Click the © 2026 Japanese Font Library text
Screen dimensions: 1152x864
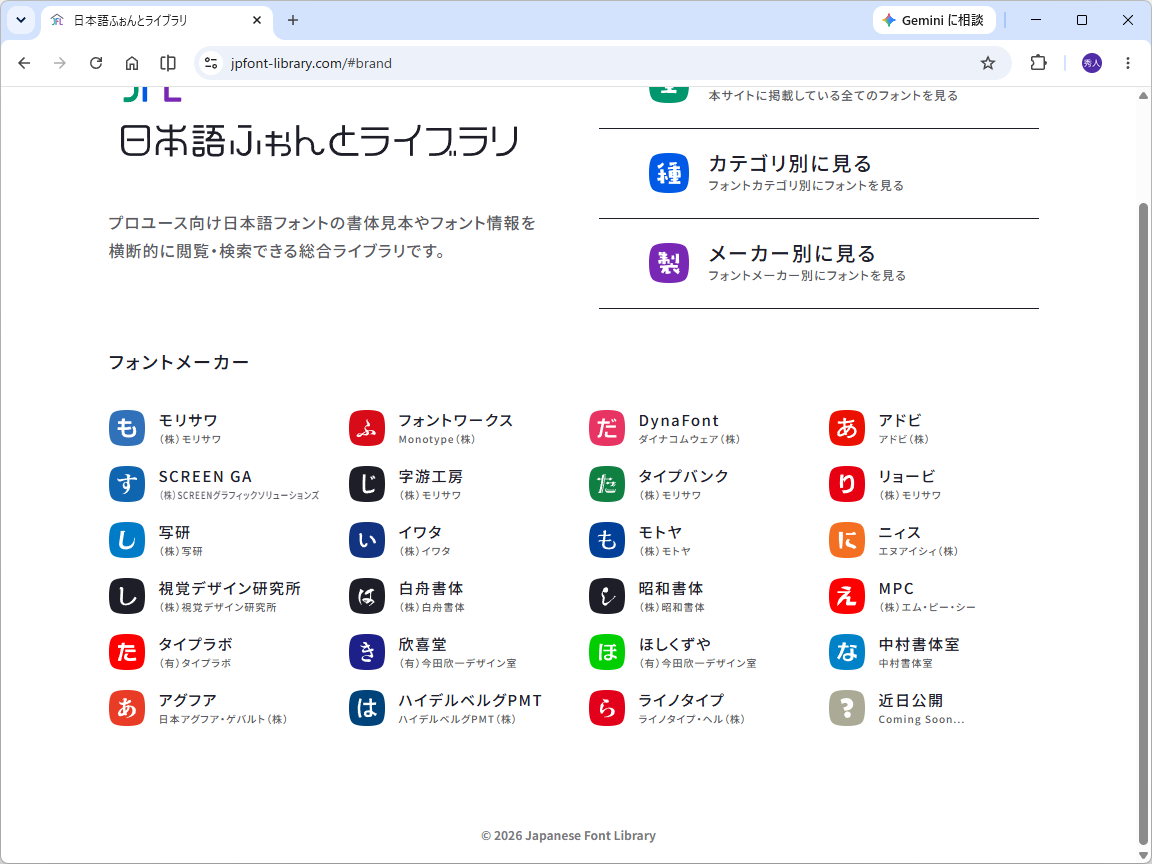click(x=569, y=835)
